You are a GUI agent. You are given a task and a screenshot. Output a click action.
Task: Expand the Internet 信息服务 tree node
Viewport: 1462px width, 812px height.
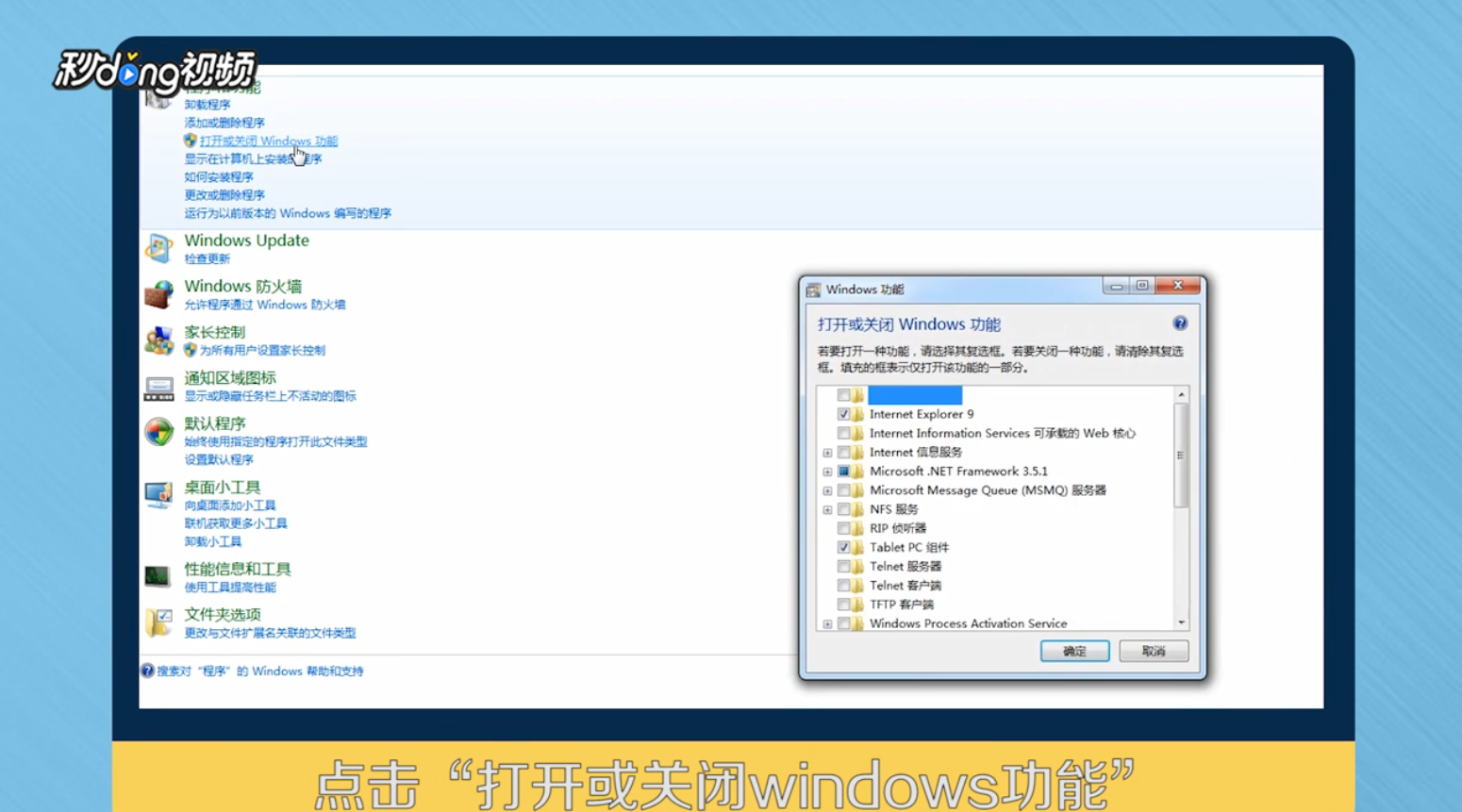[x=827, y=453]
